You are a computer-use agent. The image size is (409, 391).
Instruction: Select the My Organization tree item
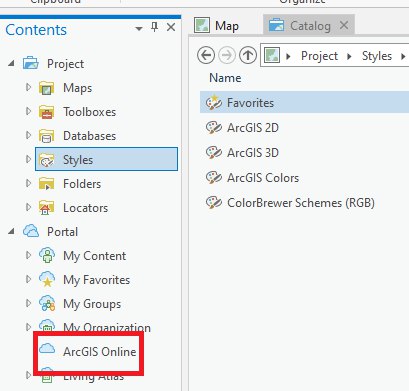(x=107, y=327)
